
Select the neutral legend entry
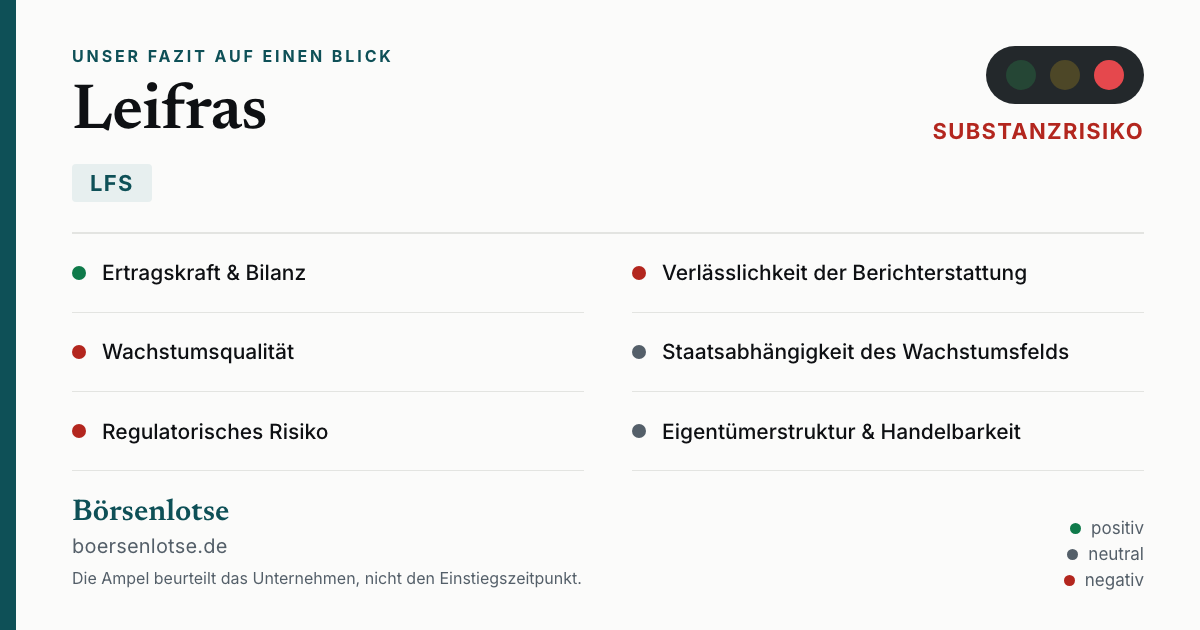click(1105, 554)
